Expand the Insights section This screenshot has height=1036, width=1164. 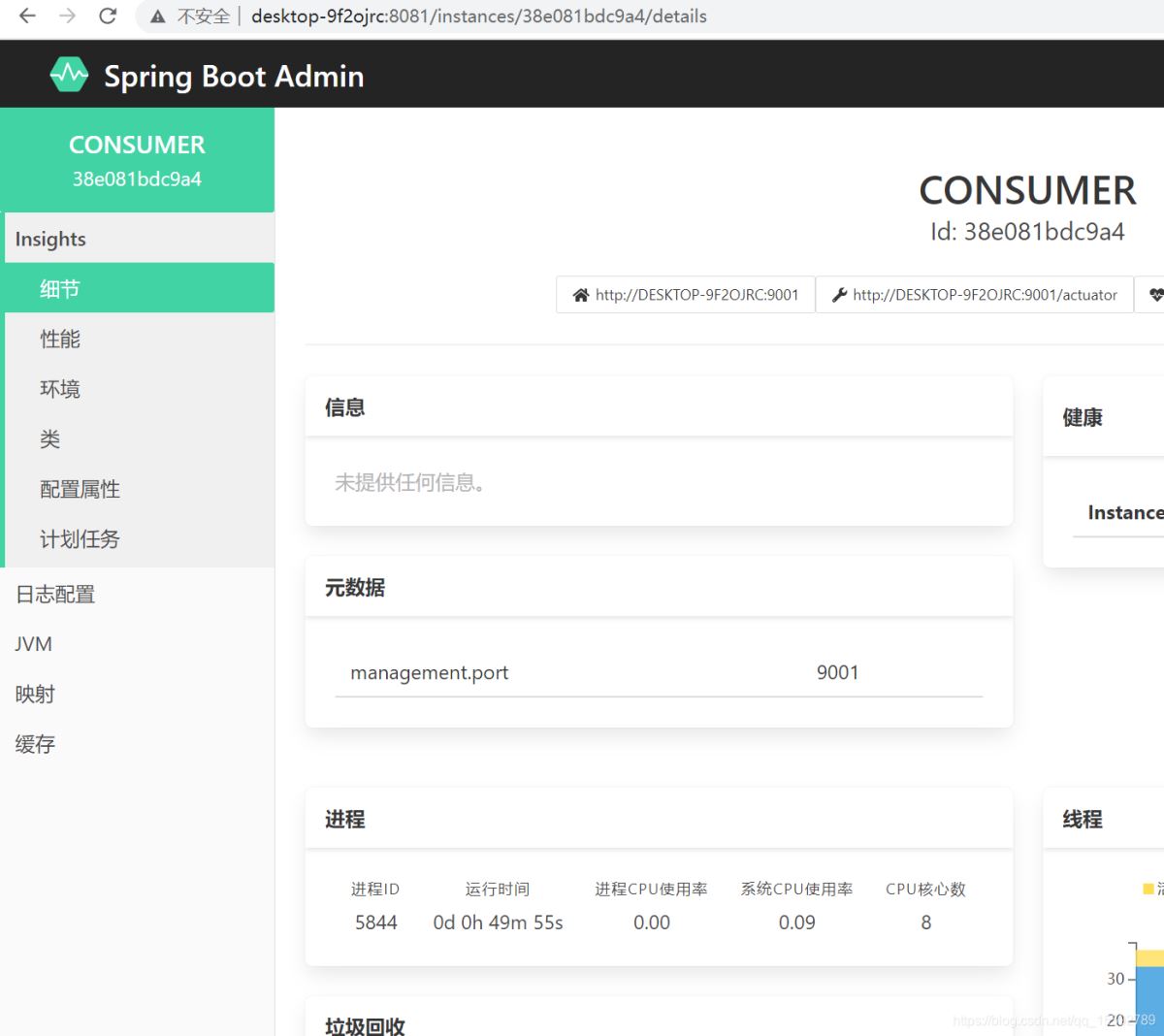point(49,238)
